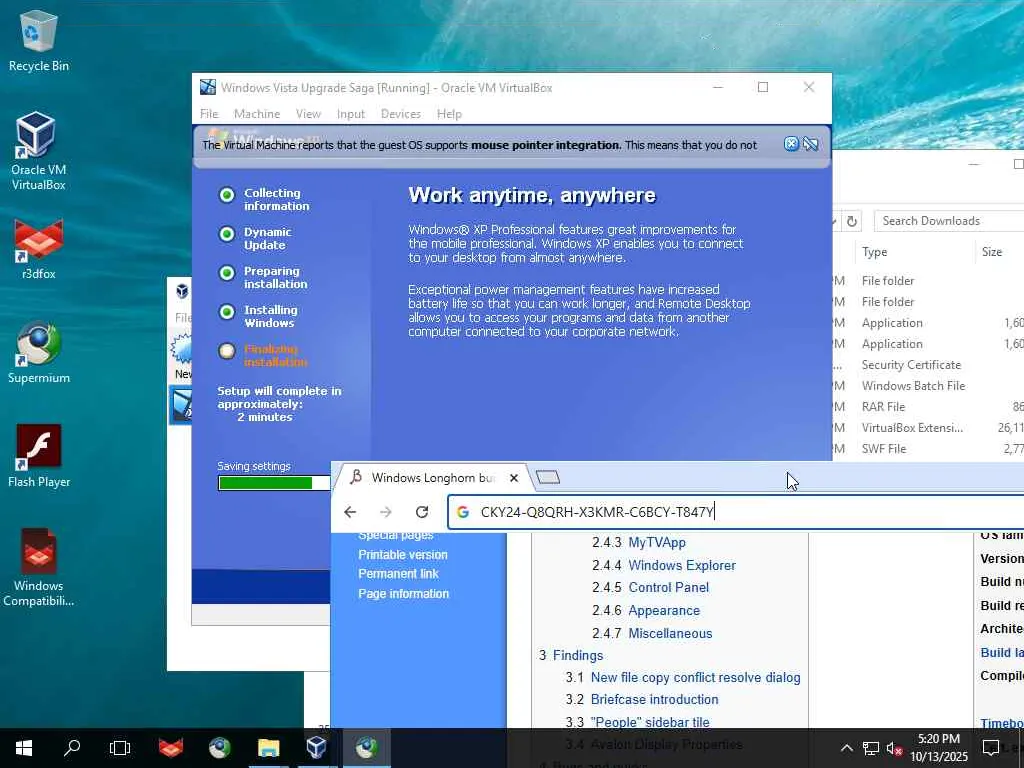Open the Permanent link

point(398,573)
